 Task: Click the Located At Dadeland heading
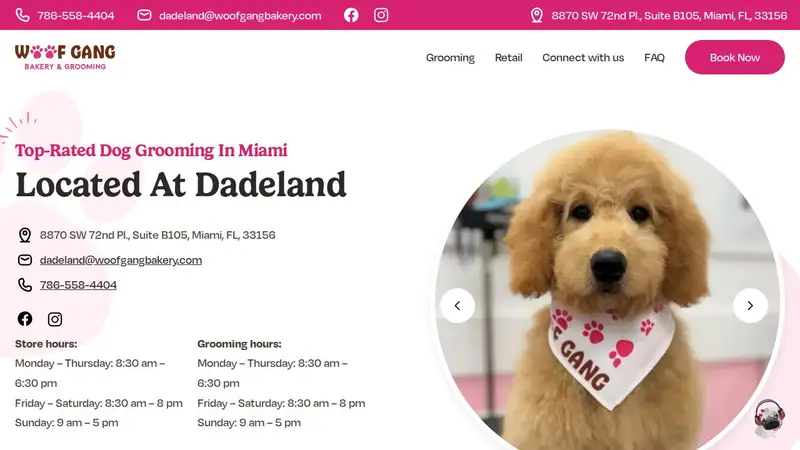click(x=181, y=185)
